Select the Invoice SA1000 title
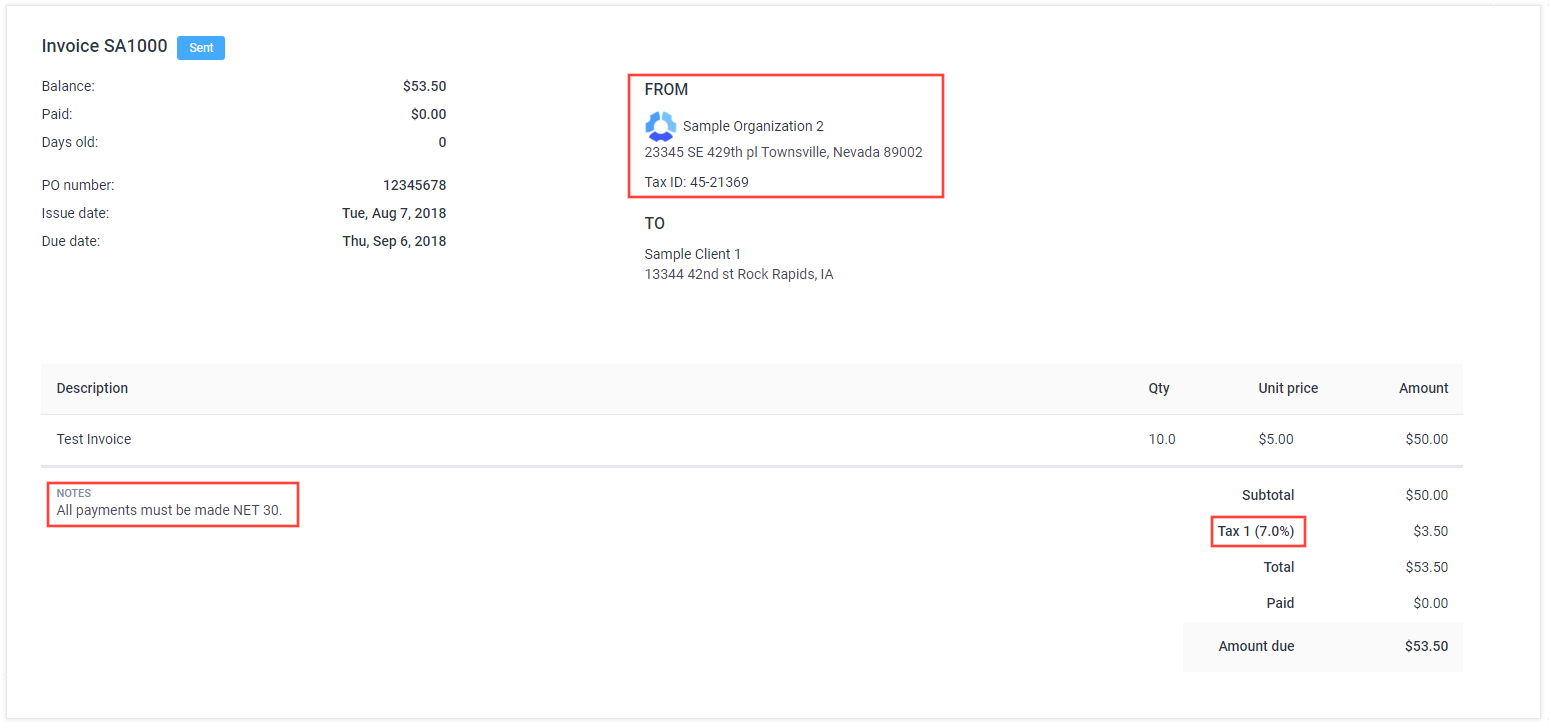 [x=104, y=47]
